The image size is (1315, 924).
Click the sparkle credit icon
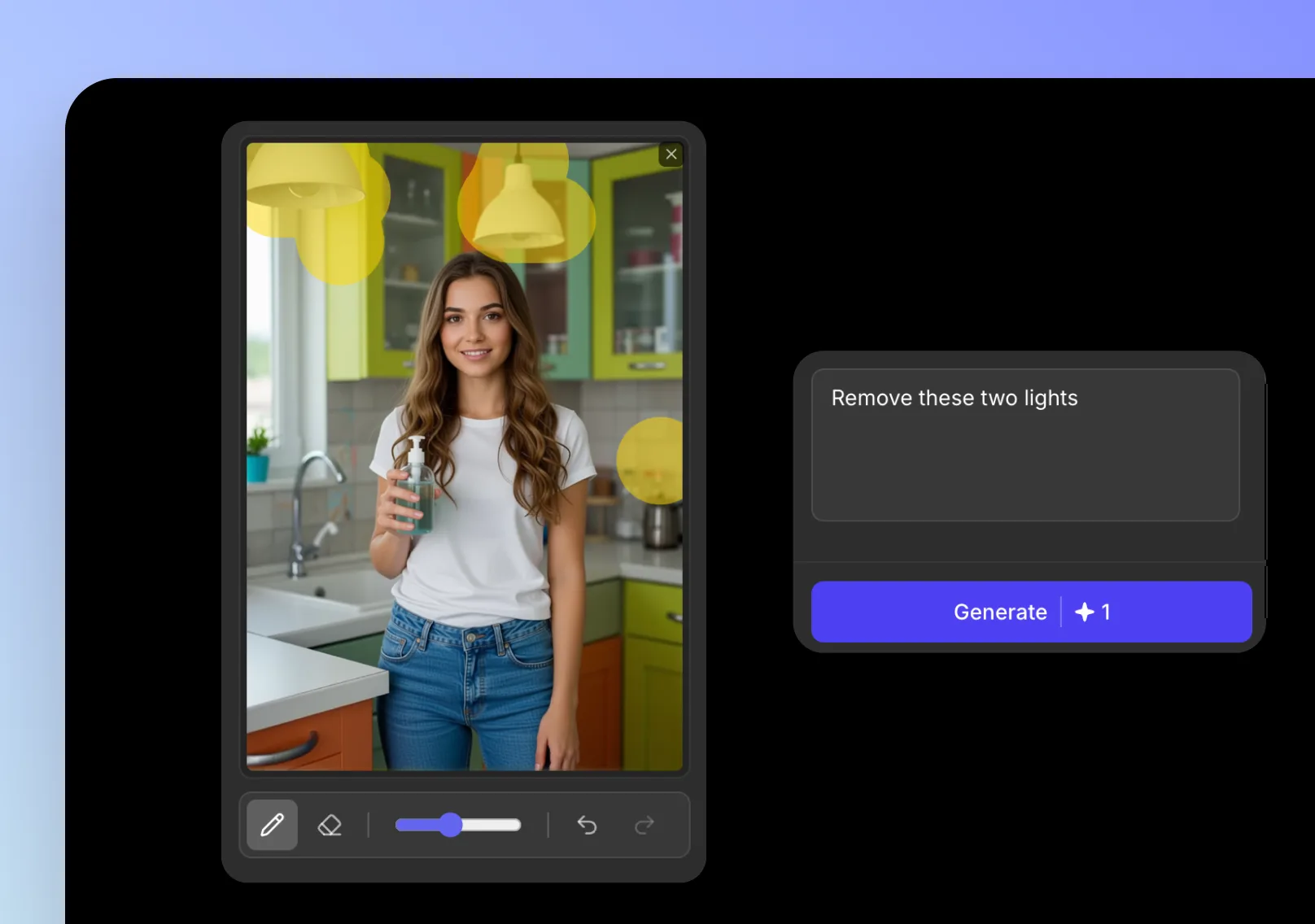(x=1084, y=612)
